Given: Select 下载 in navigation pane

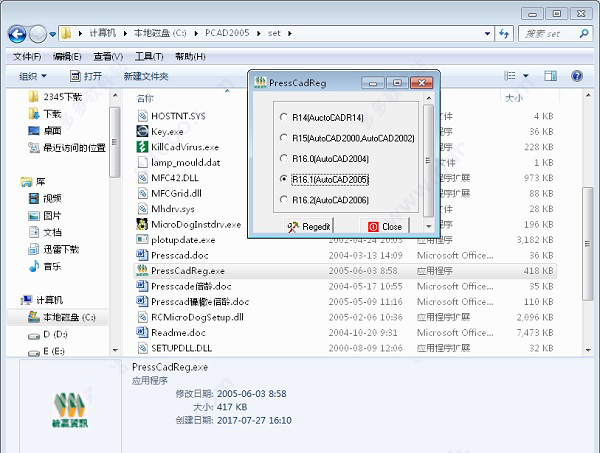Looking at the screenshot, I should [45, 114].
